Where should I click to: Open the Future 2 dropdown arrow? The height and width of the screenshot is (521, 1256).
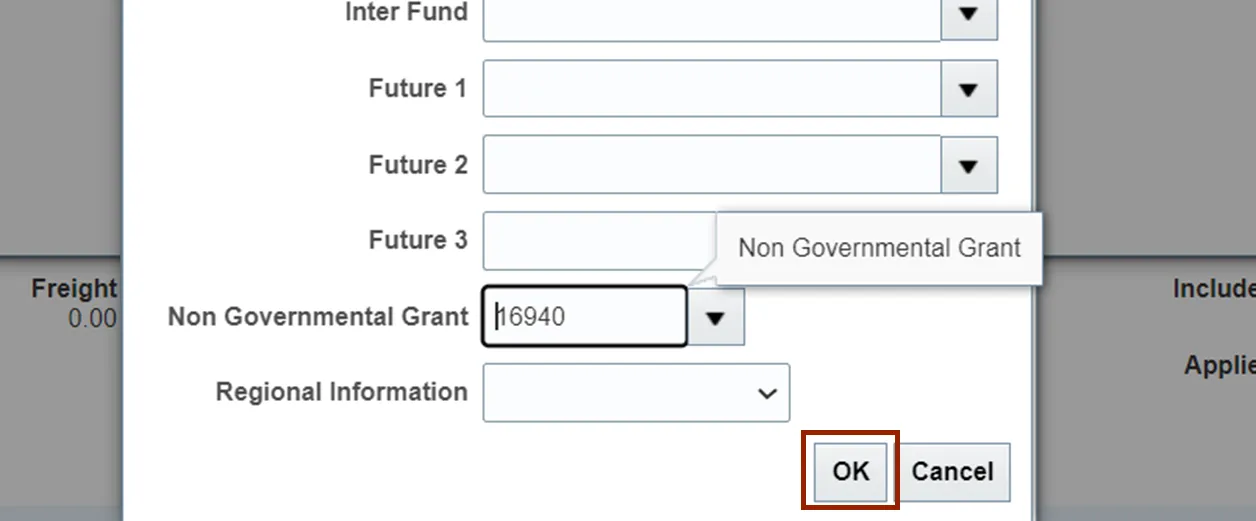(x=968, y=165)
